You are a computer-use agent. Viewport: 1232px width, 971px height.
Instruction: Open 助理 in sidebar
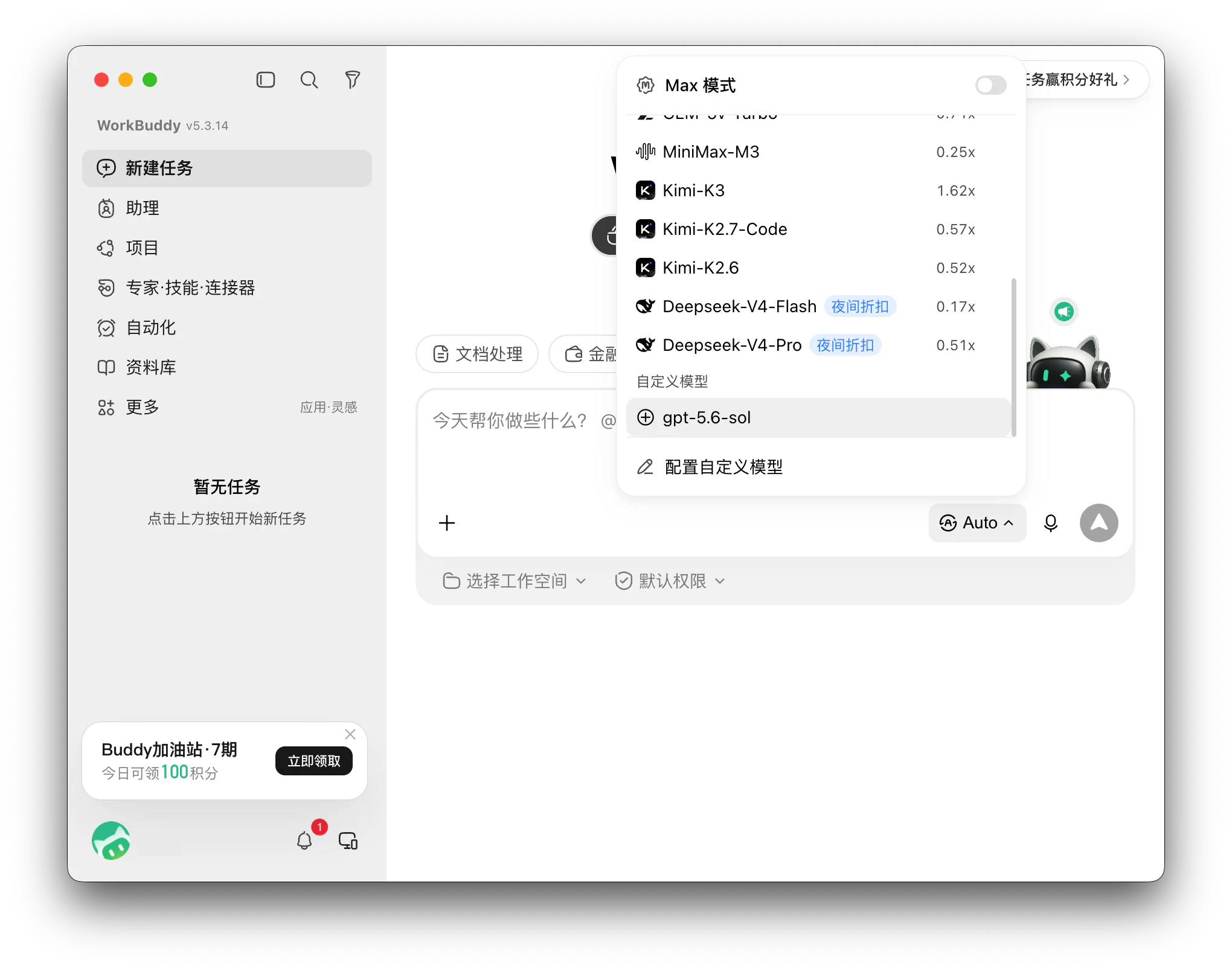pos(227,208)
